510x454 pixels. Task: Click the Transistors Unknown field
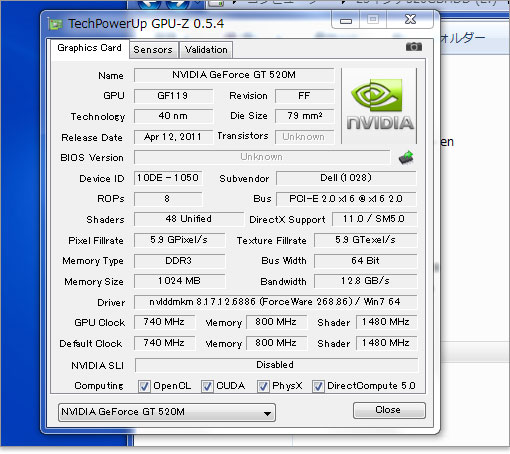click(x=304, y=137)
